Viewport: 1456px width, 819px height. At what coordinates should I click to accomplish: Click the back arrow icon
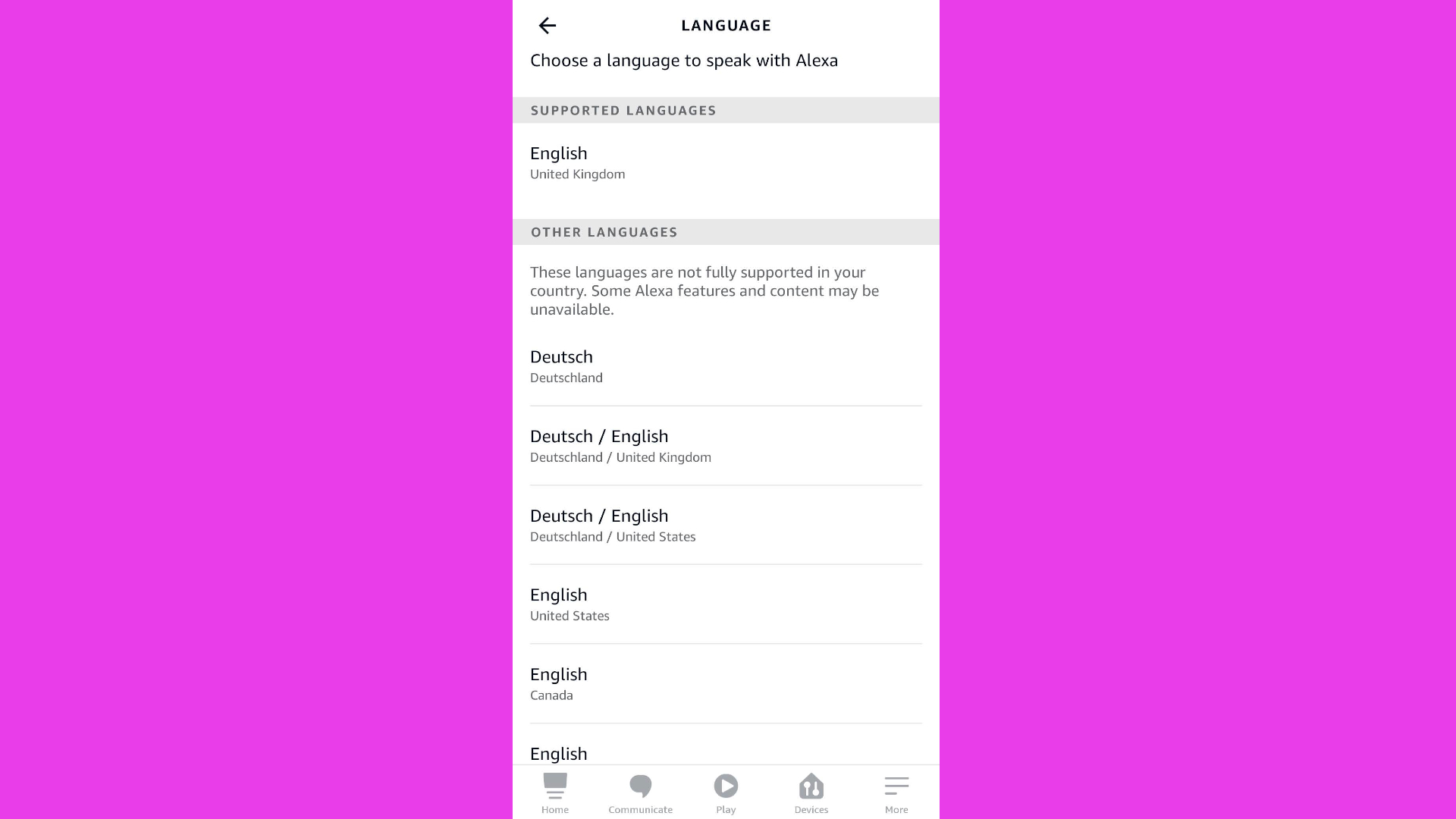tap(547, 25)
